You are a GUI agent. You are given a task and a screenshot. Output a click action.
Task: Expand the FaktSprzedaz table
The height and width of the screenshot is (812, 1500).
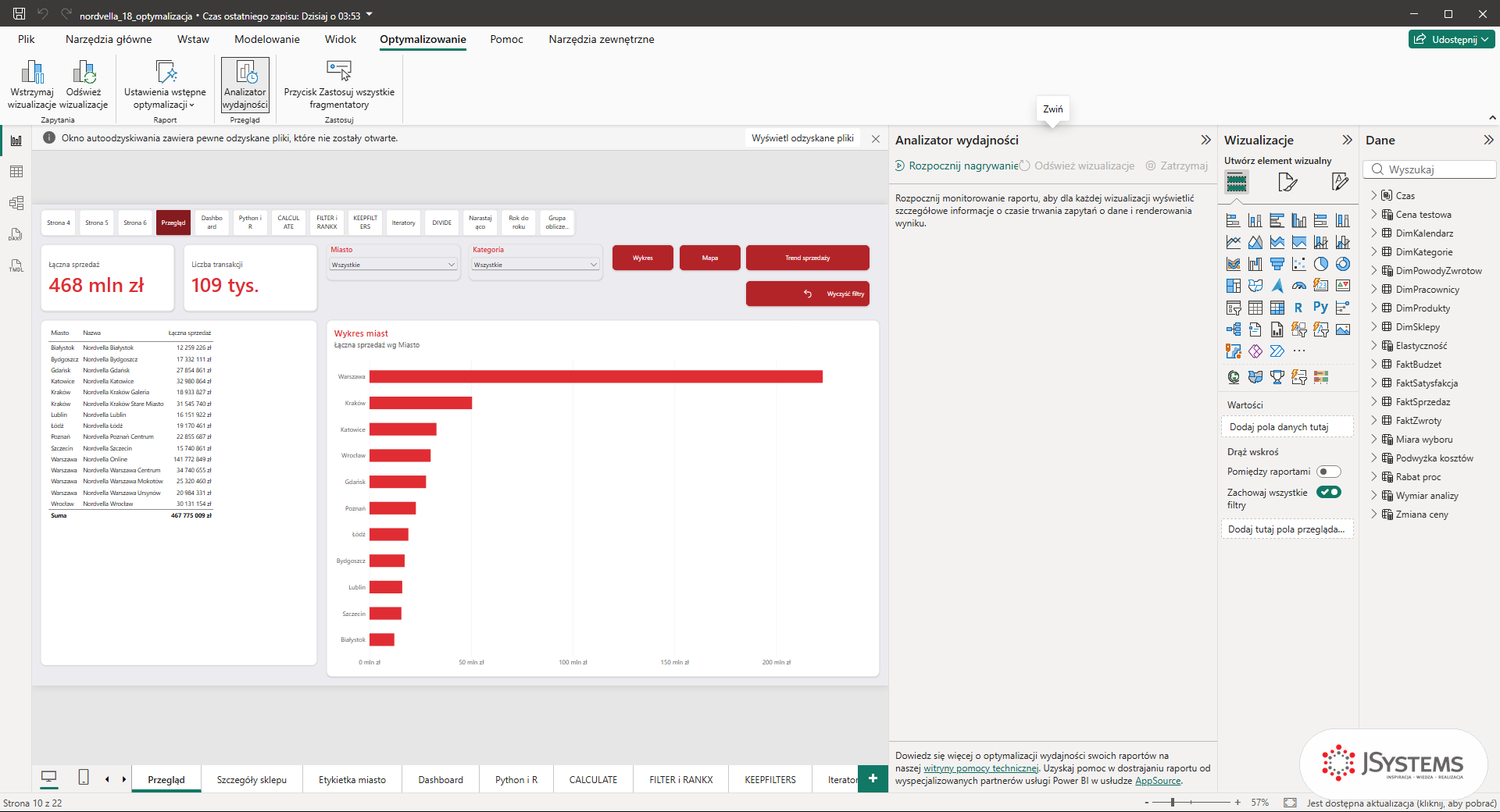tap(1374, 401)
